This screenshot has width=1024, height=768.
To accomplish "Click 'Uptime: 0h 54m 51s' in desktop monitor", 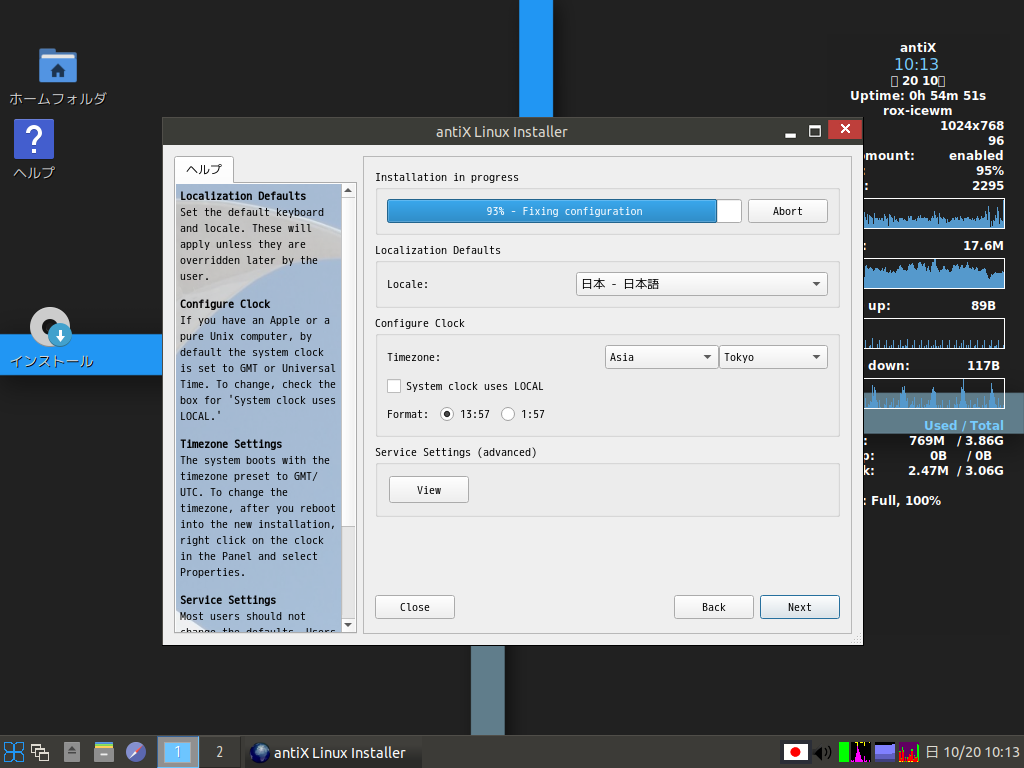I will [918, 96].
